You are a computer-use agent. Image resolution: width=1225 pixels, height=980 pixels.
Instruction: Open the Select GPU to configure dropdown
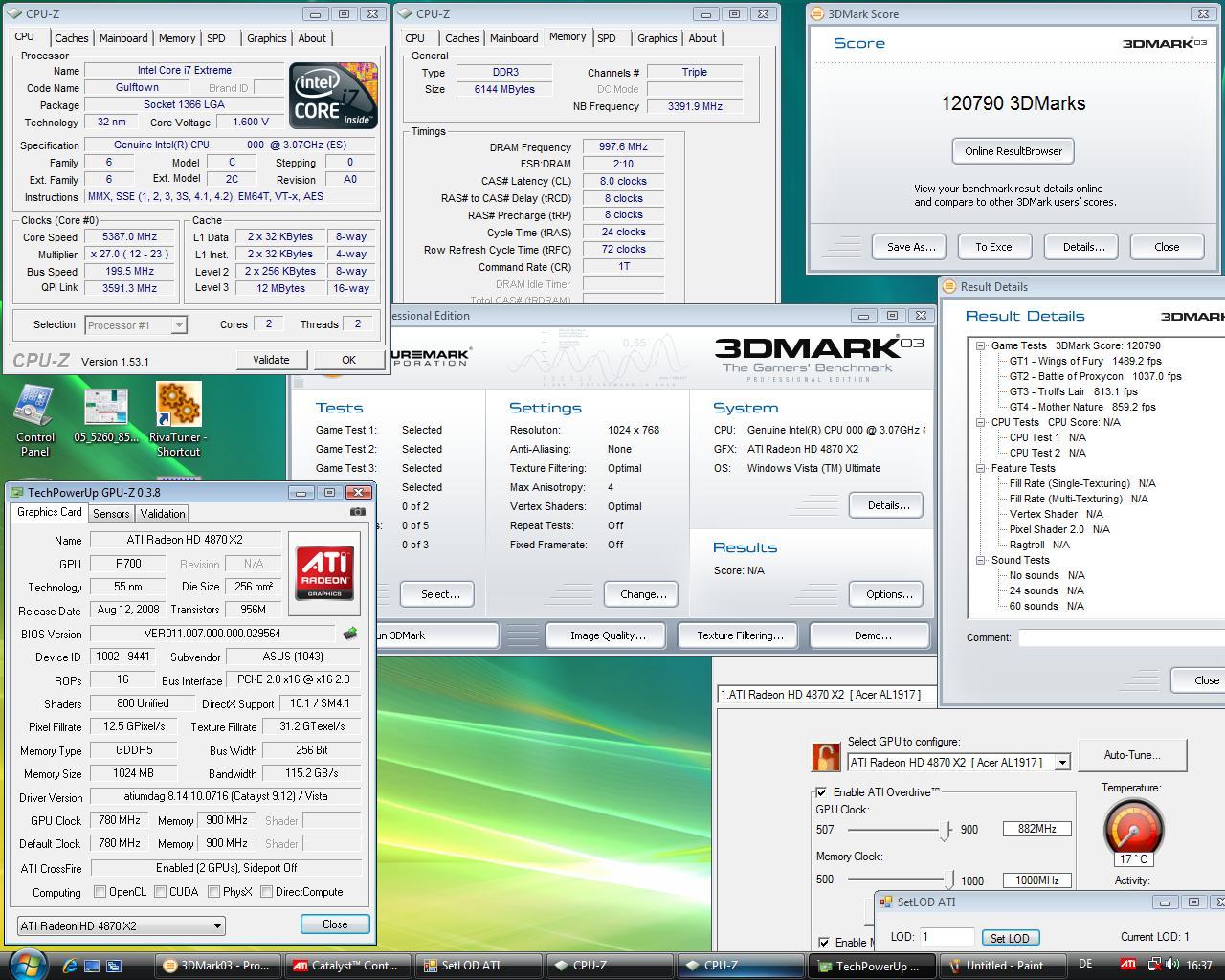pyautogui.click(x=959, y=763)
